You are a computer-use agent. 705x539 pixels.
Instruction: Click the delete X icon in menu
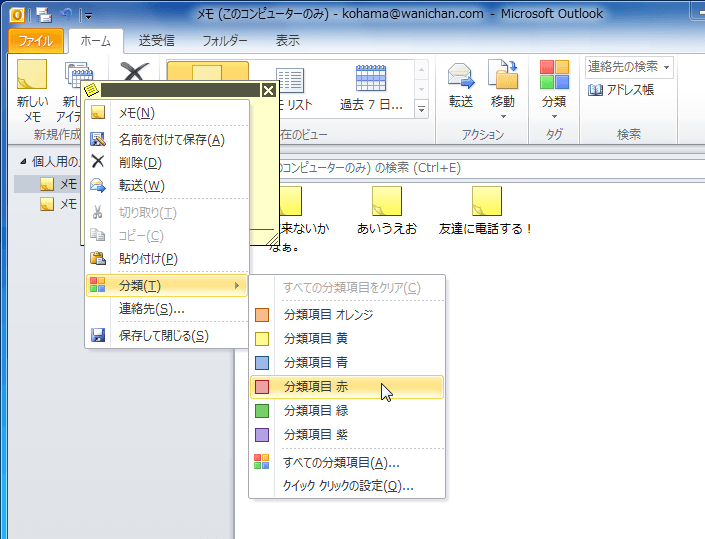98,161
